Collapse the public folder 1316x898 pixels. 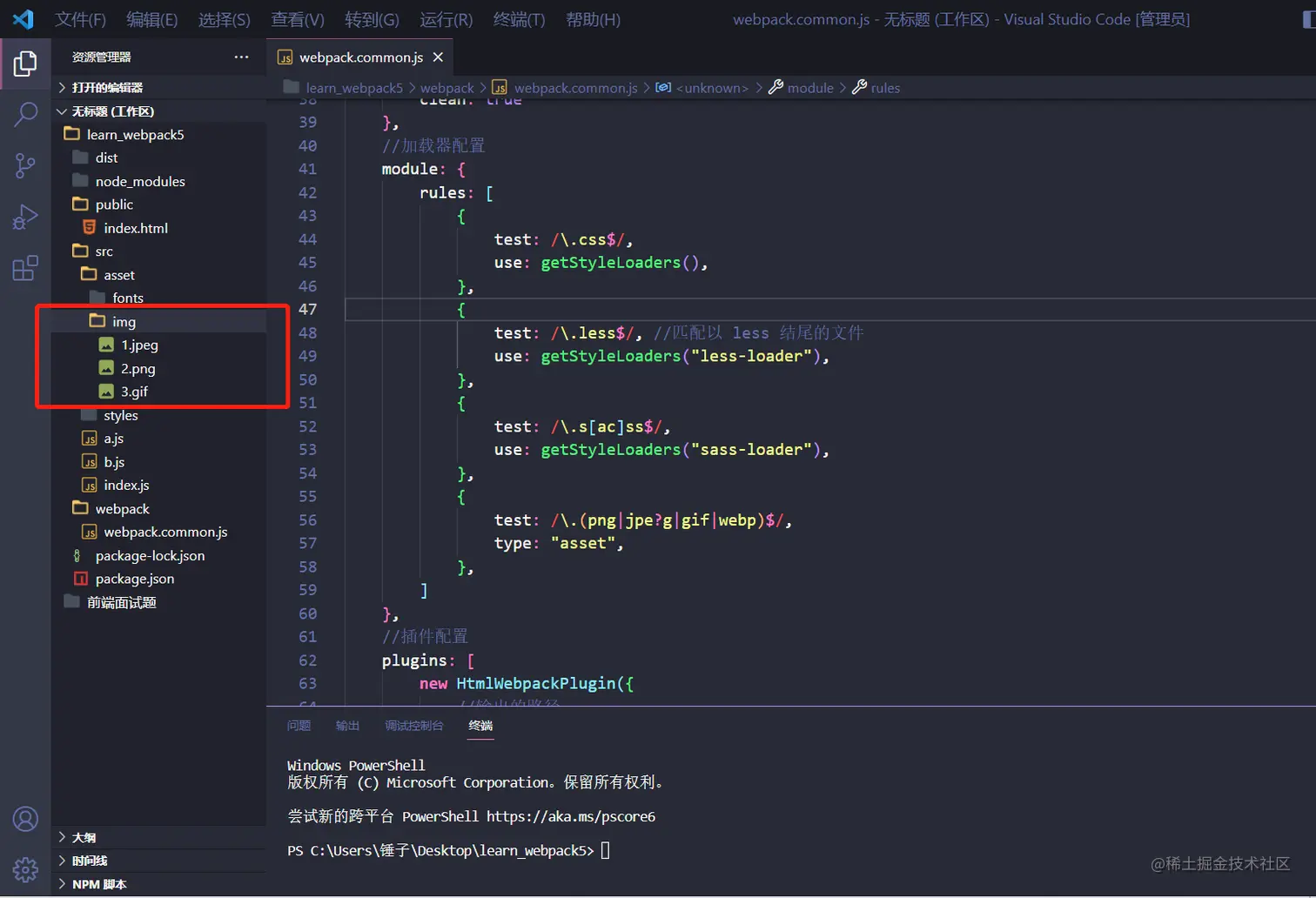tap(158, 204)
